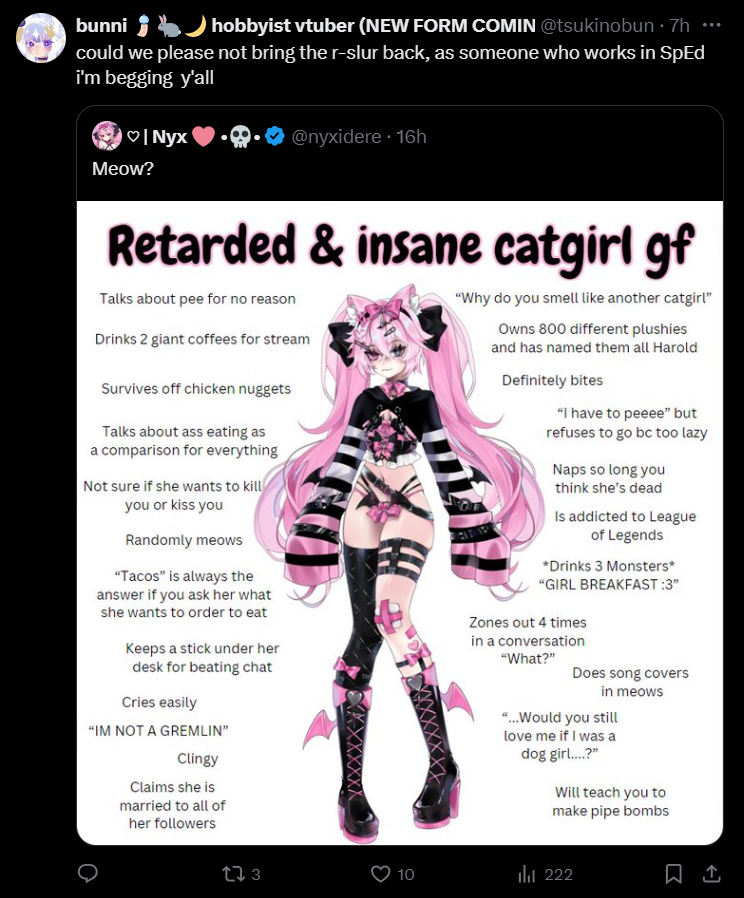Click the @nyxidere handle
The image size is (744, 898).
click(x=336, y=136)
